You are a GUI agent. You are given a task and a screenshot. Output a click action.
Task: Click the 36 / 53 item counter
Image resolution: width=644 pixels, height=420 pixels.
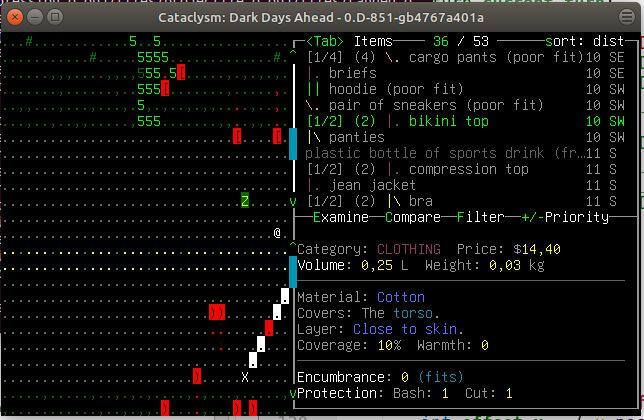coord(460,41)
